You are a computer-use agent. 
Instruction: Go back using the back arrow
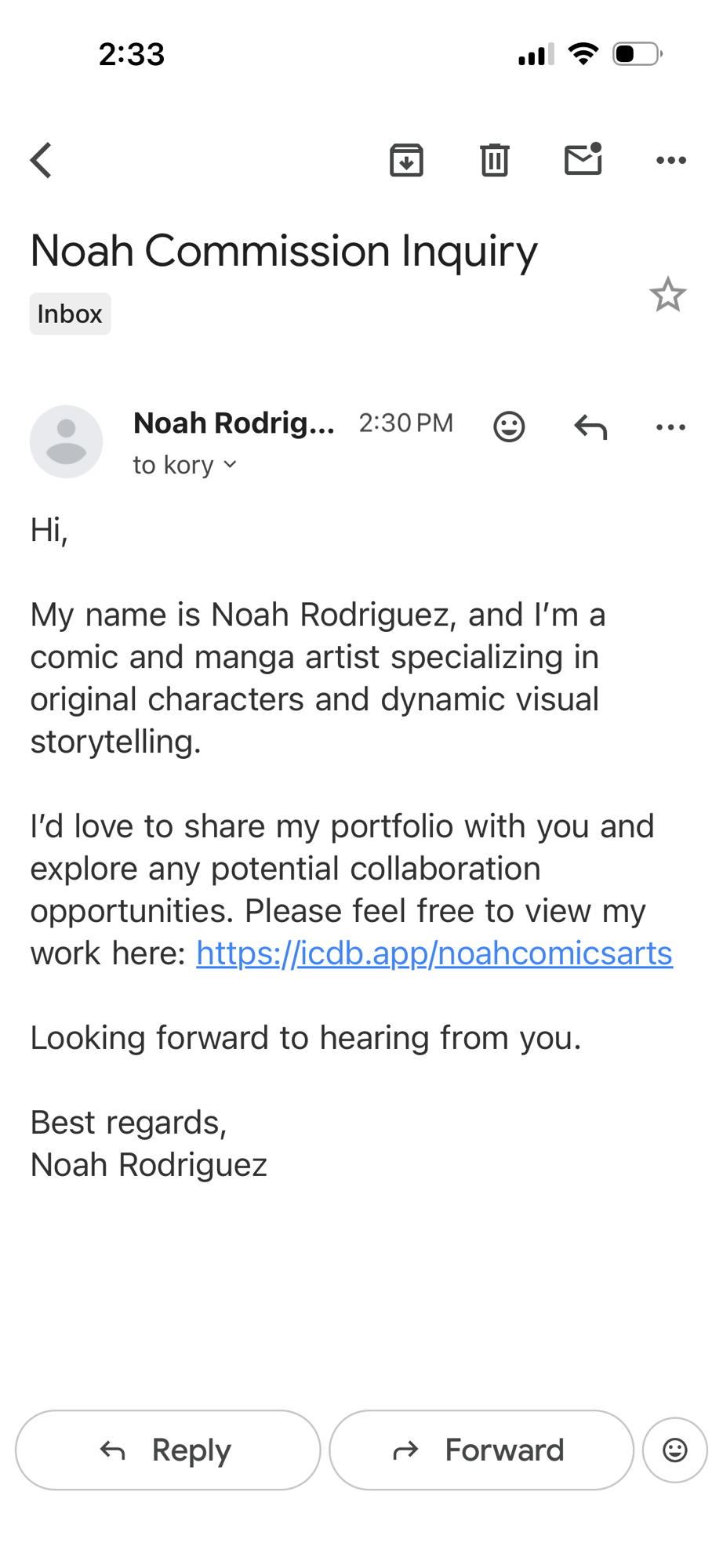coord(42,161)
